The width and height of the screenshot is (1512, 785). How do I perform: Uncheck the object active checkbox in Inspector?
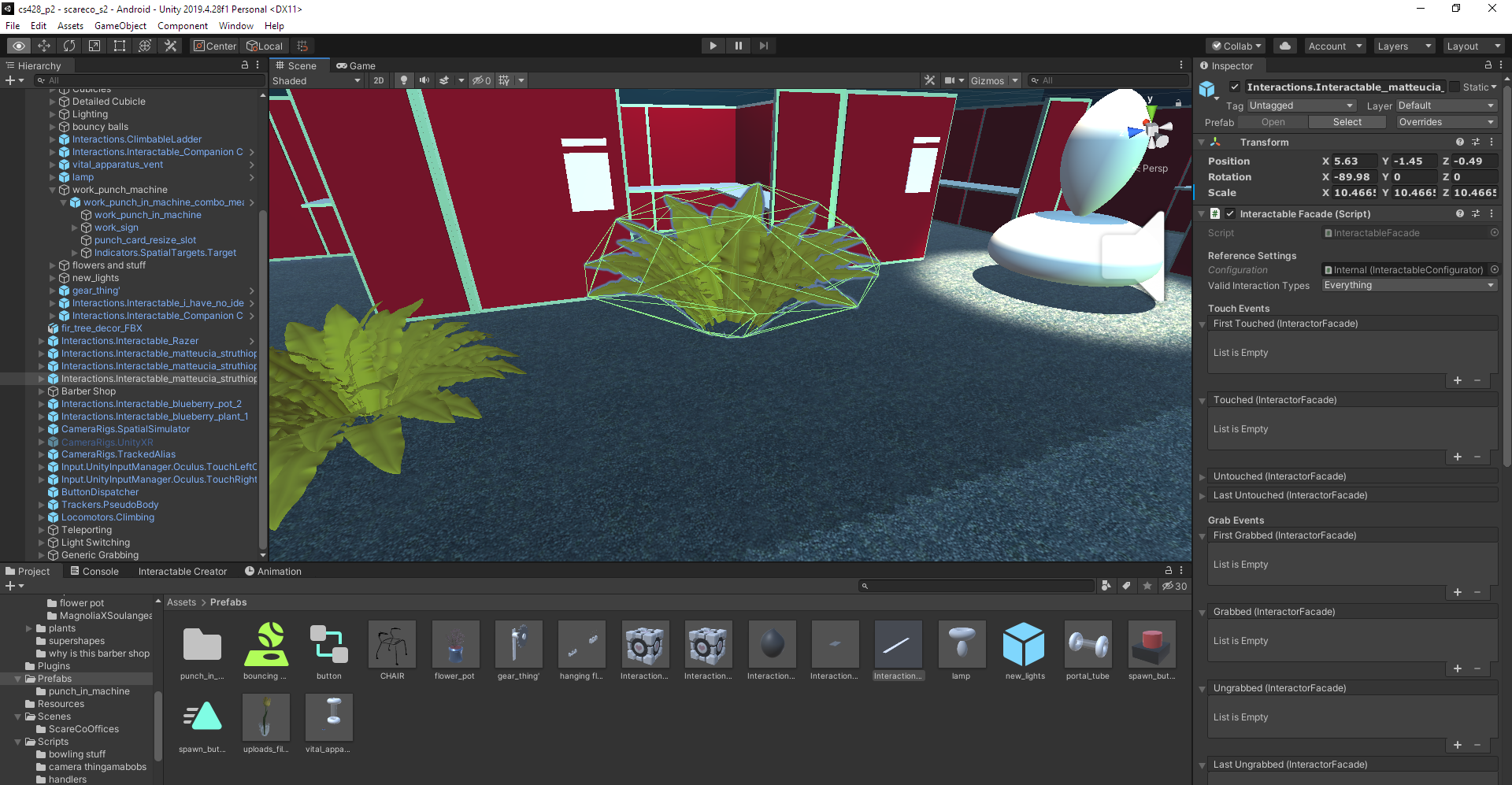click(x=1234, y=87)
